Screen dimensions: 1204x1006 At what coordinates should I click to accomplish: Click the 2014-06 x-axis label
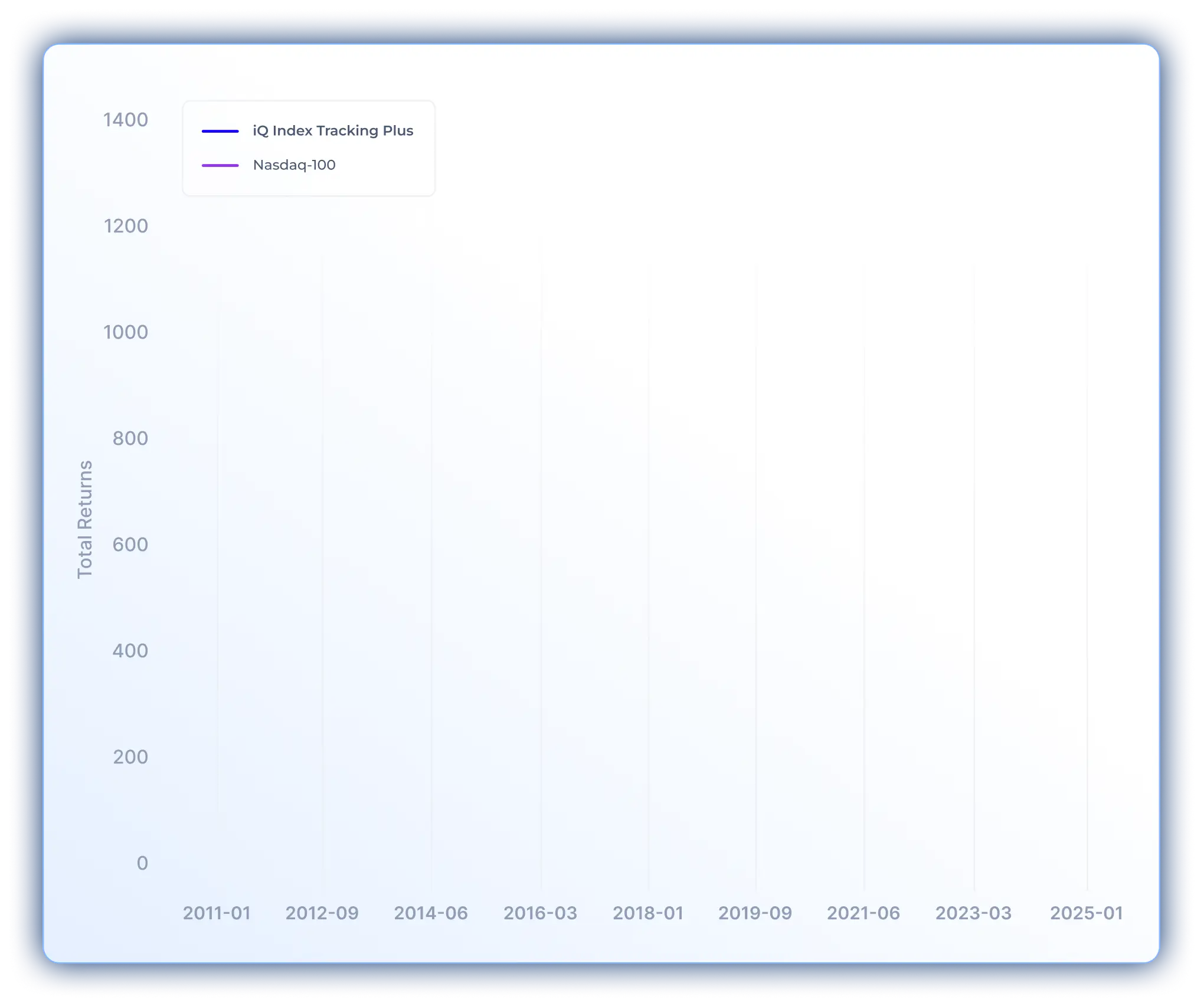(x=431, y=913)
